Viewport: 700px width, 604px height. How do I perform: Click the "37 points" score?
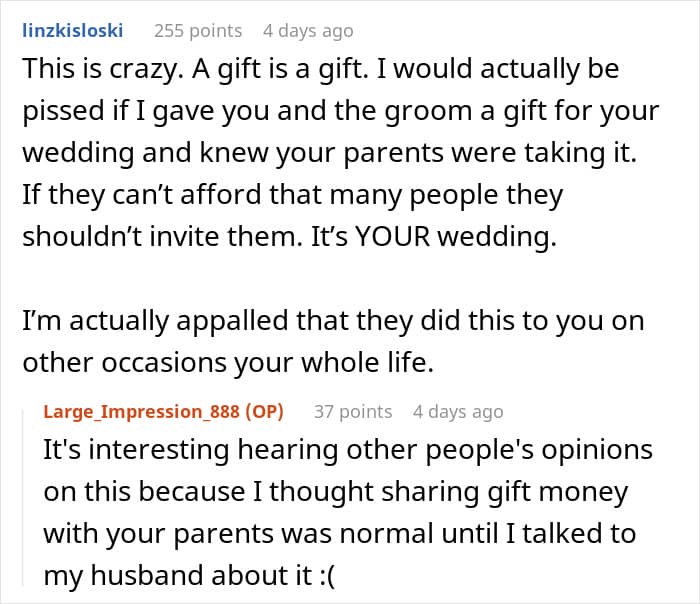pyautogui.click(x=353, y=411)
